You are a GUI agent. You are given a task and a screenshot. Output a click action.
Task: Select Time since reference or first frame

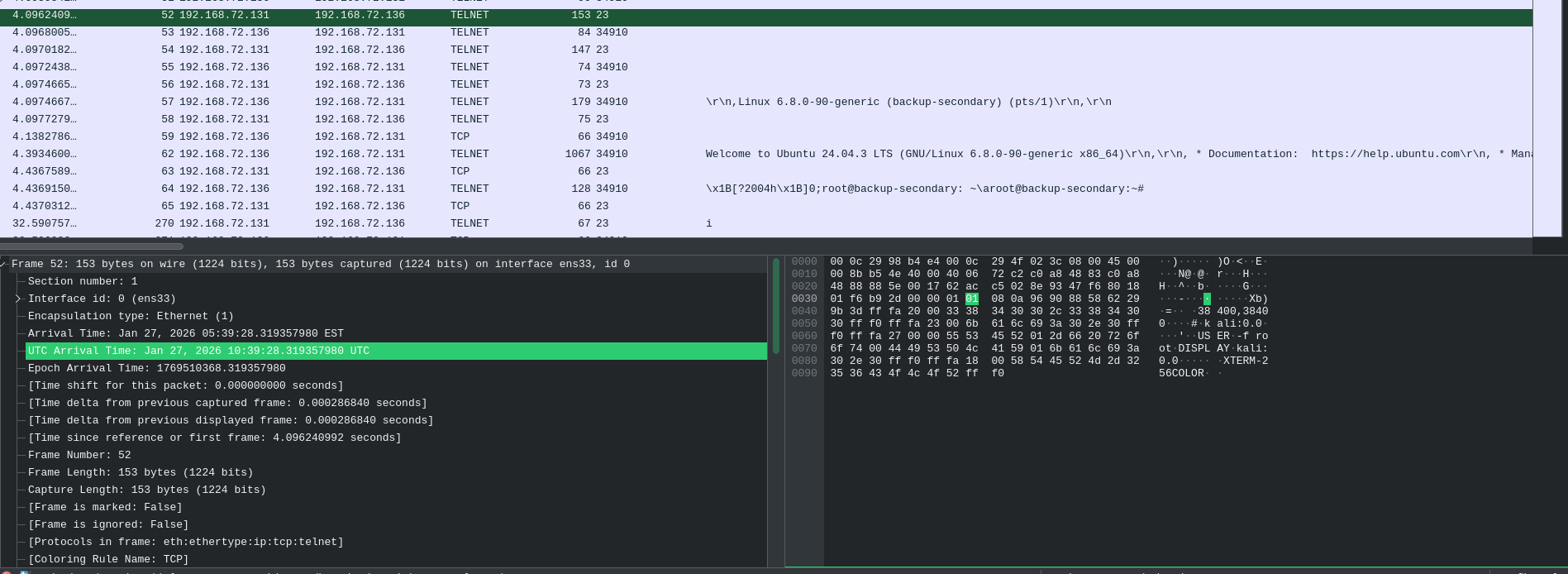(396, 438)
